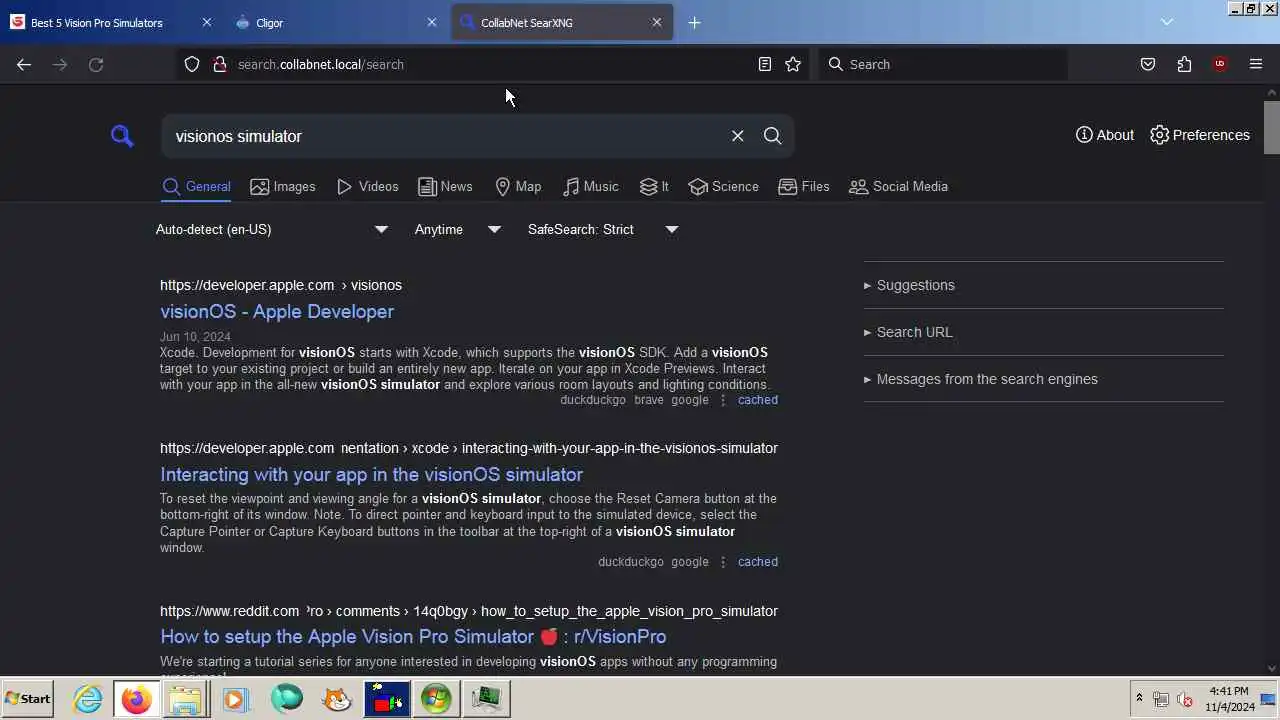Open the How to setup Apple Vision Pro Simulator result
1280x720 pixels.
(x=413, y=636)
